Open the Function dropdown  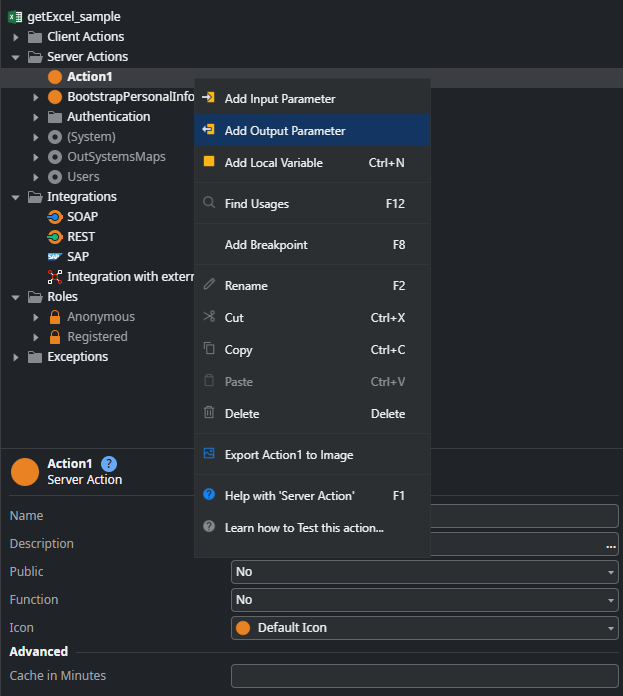tap(425, 600)
